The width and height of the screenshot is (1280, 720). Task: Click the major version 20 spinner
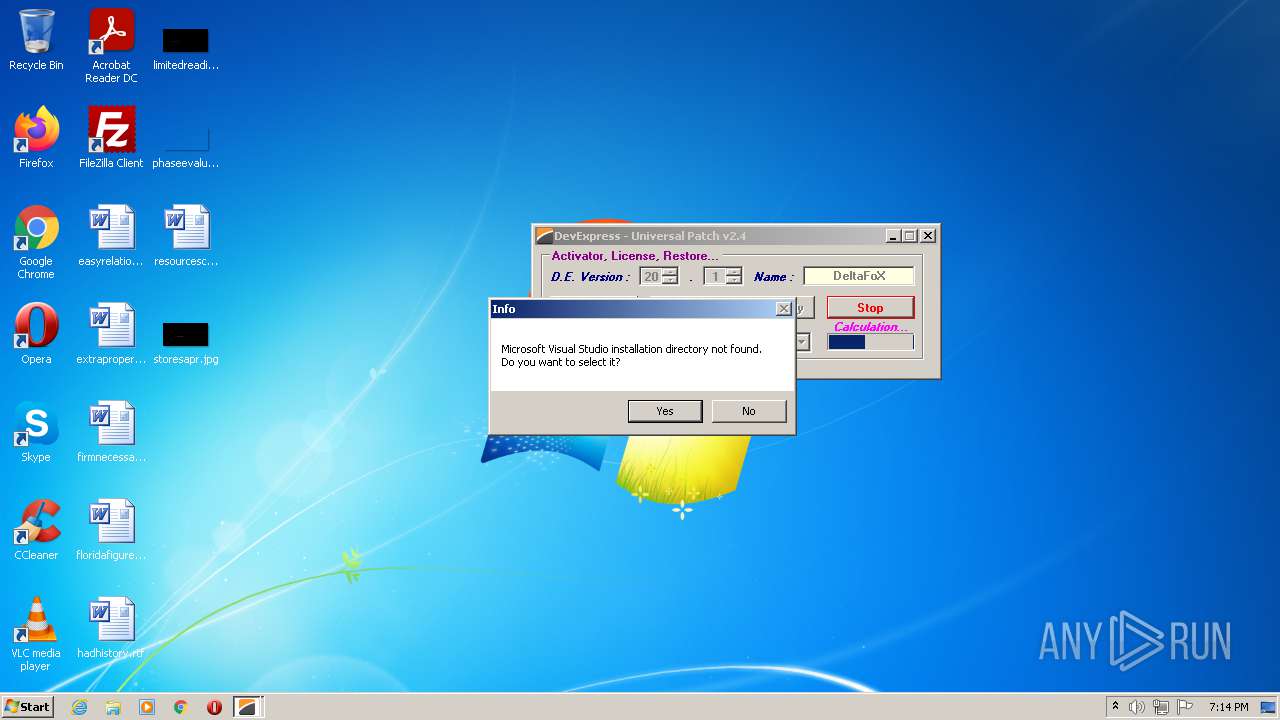coord(659,276)
